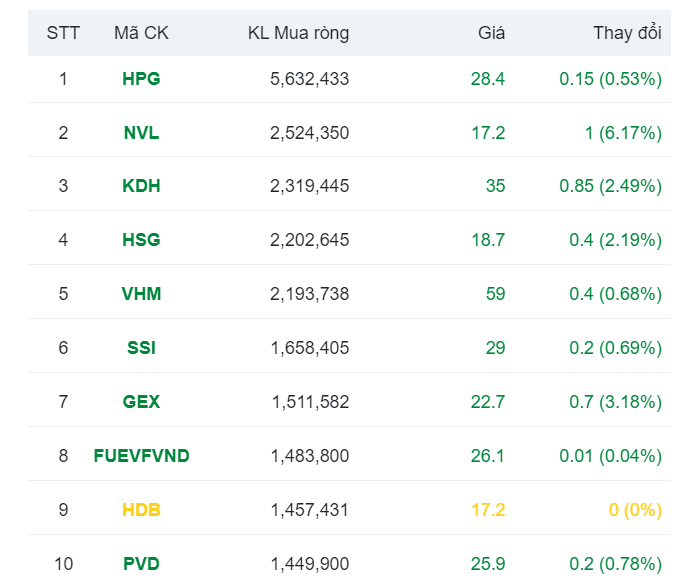Select the HPG net volume 5,632,433 cell
The height and width of the screenshot is (581, 696).
309,79
